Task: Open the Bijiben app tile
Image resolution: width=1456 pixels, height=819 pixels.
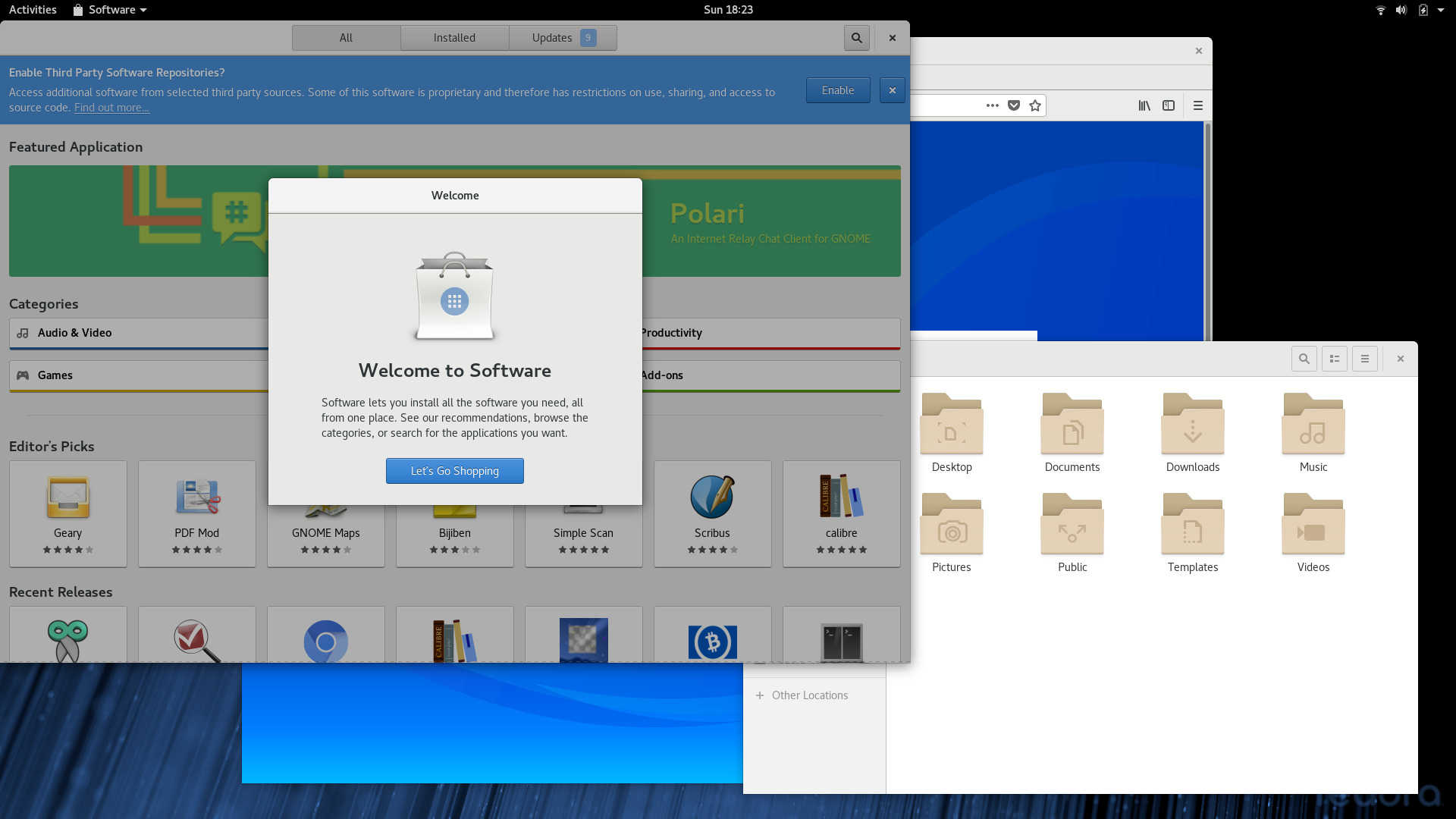Action: (x=455, y=536)
